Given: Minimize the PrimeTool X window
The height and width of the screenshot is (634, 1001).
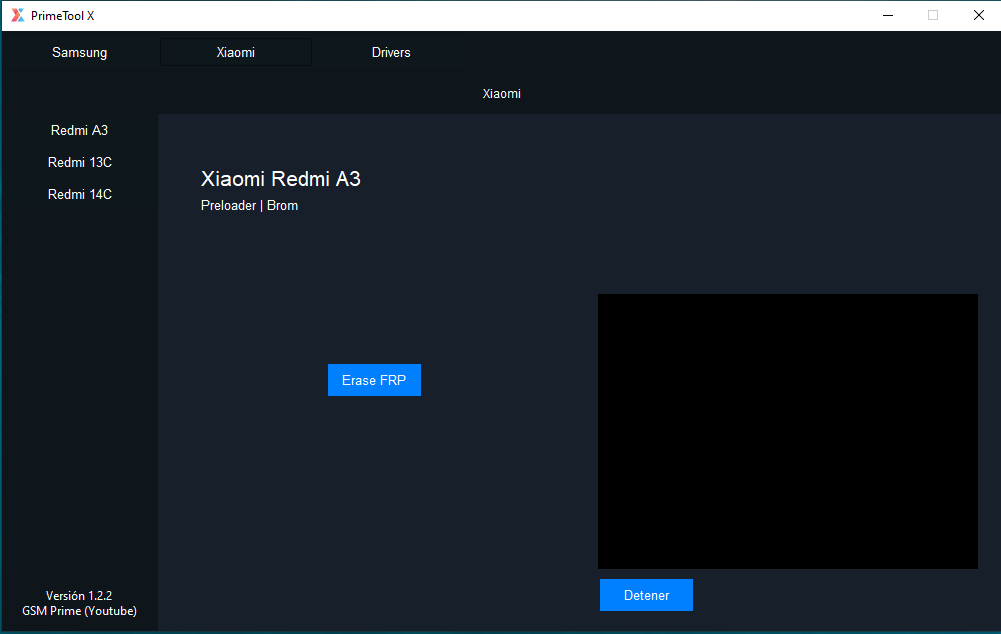Looking at the screenshot, I should (x=887, y=15).
